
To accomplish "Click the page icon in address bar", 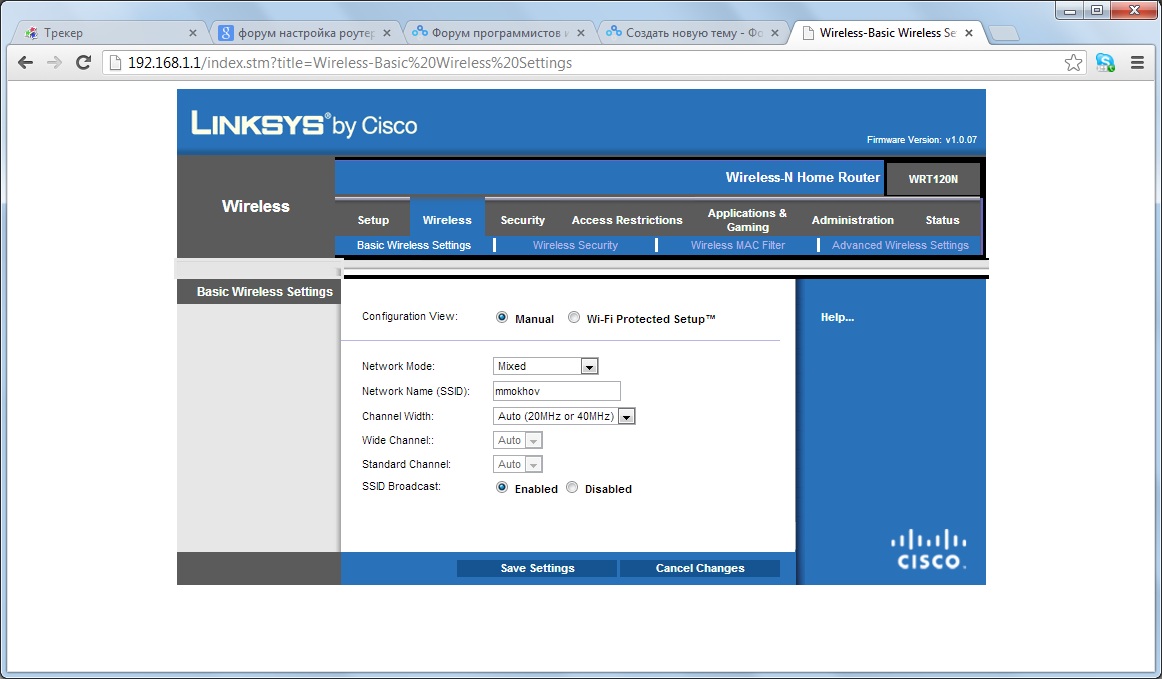I will point(115,63).
